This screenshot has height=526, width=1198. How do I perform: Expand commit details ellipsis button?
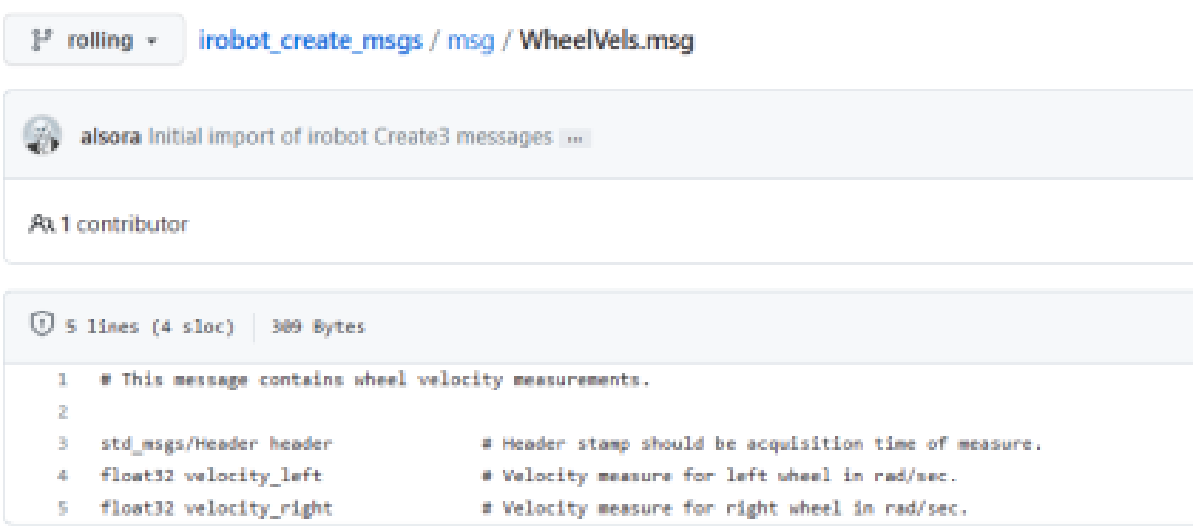[x=575, y=138]
